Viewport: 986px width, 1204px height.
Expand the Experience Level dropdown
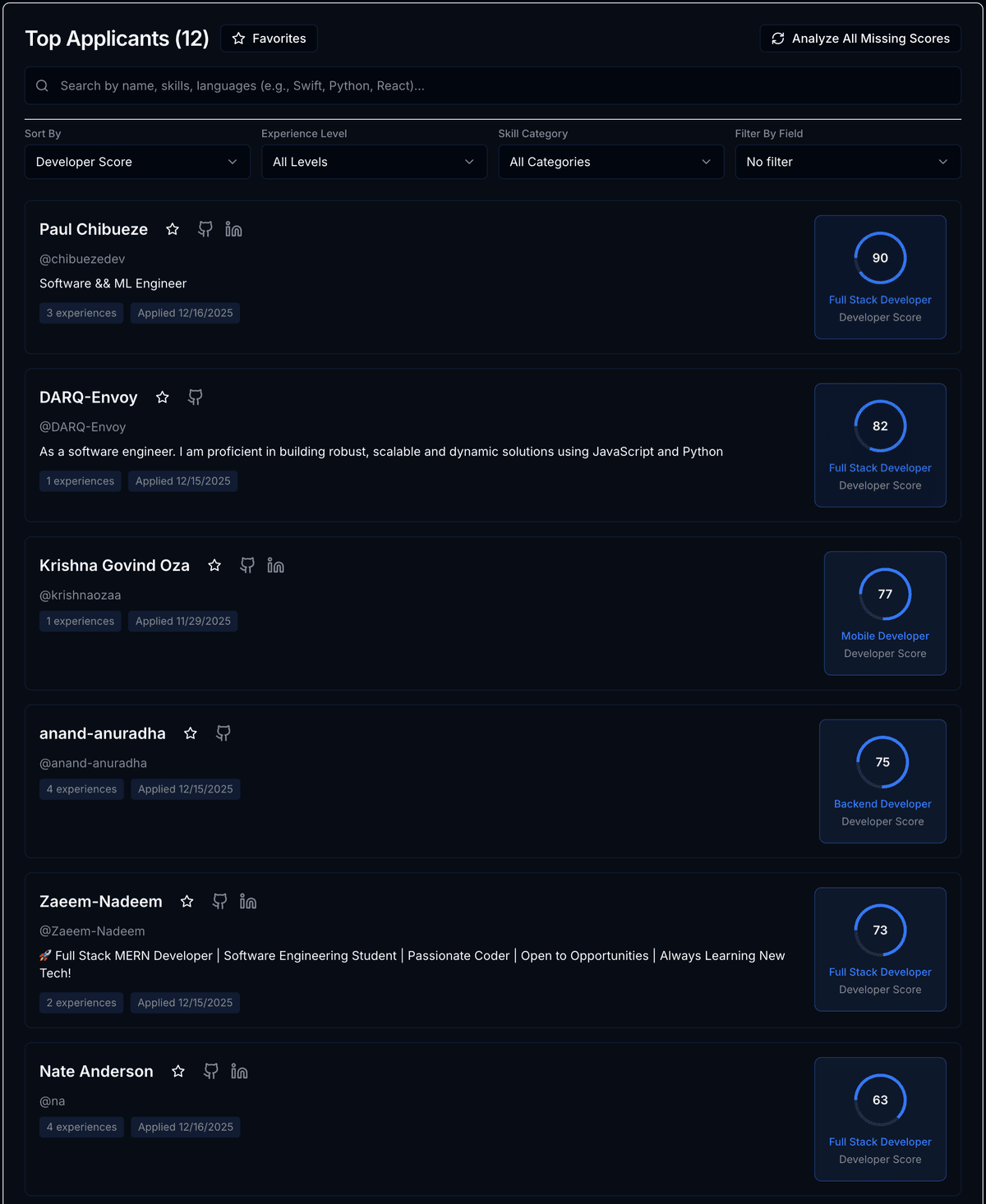(374, 162)
